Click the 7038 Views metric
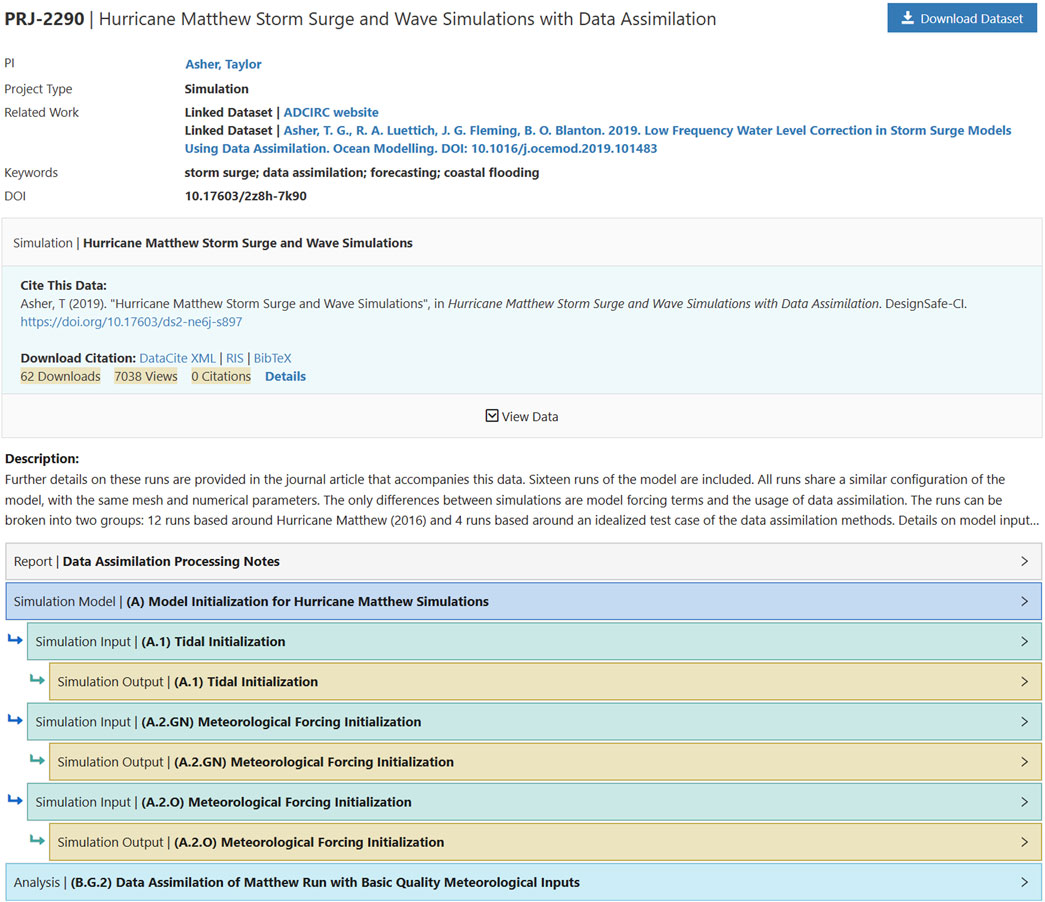1045x902 pixels. tap(146, 376)
